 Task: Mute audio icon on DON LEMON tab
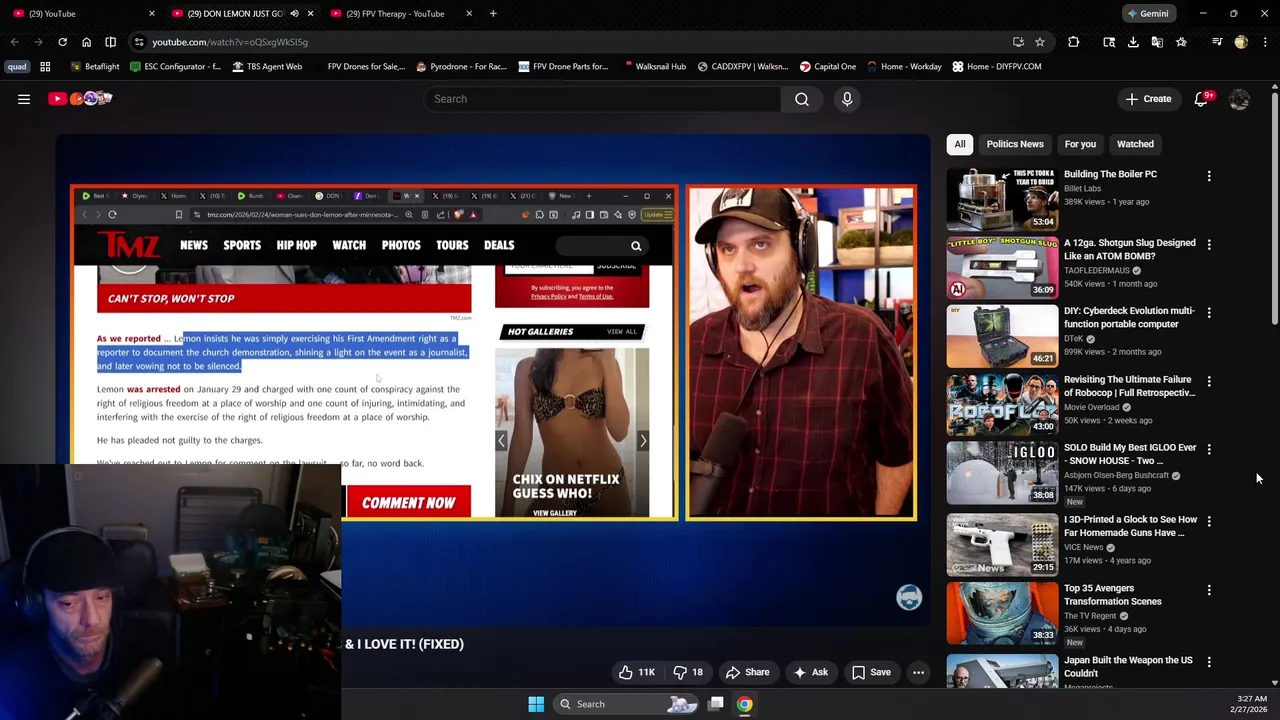tap(294, 13)
